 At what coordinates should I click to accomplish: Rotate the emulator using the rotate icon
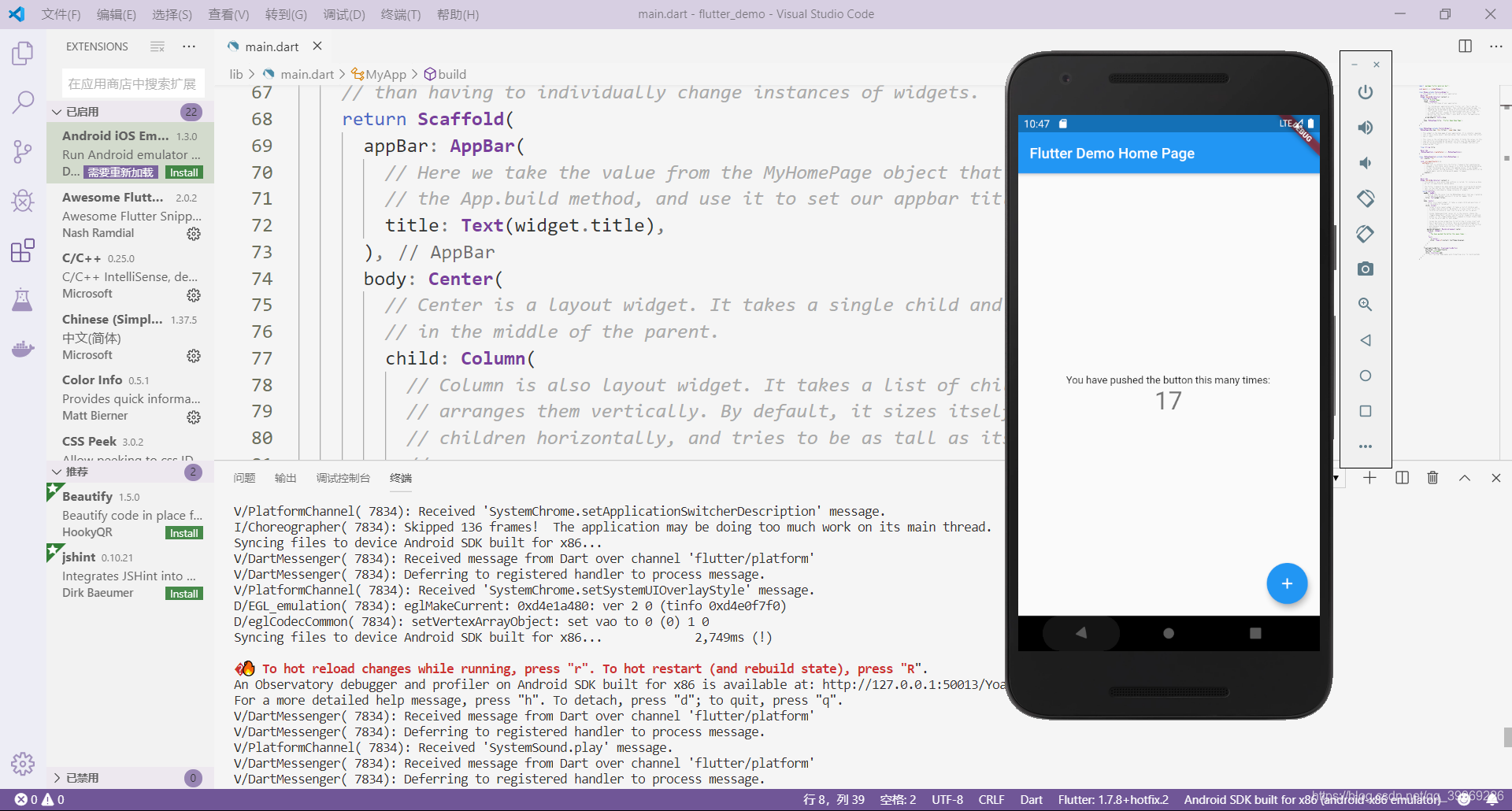[1366, 198]
